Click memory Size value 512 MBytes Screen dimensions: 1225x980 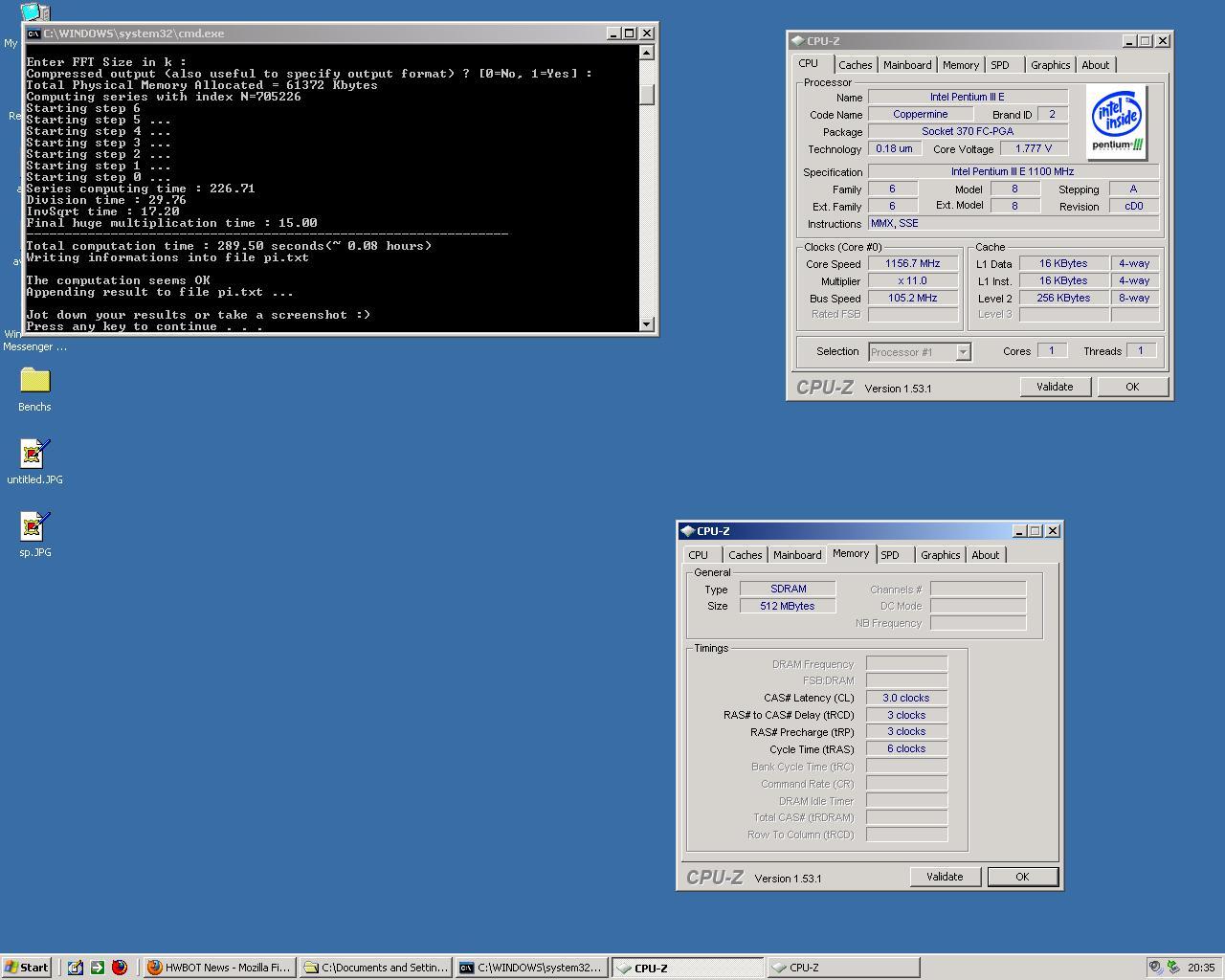coord(788,606)
